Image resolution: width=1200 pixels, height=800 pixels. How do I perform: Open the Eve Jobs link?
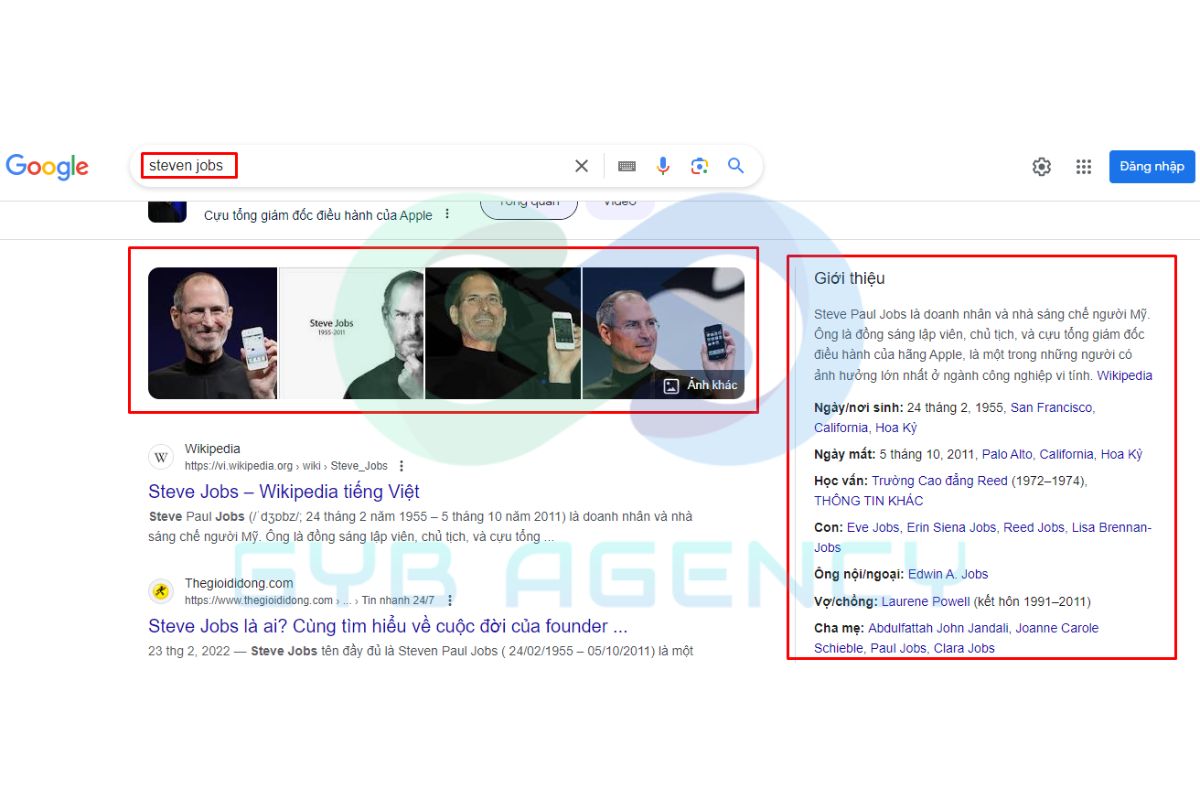point(873,527)
